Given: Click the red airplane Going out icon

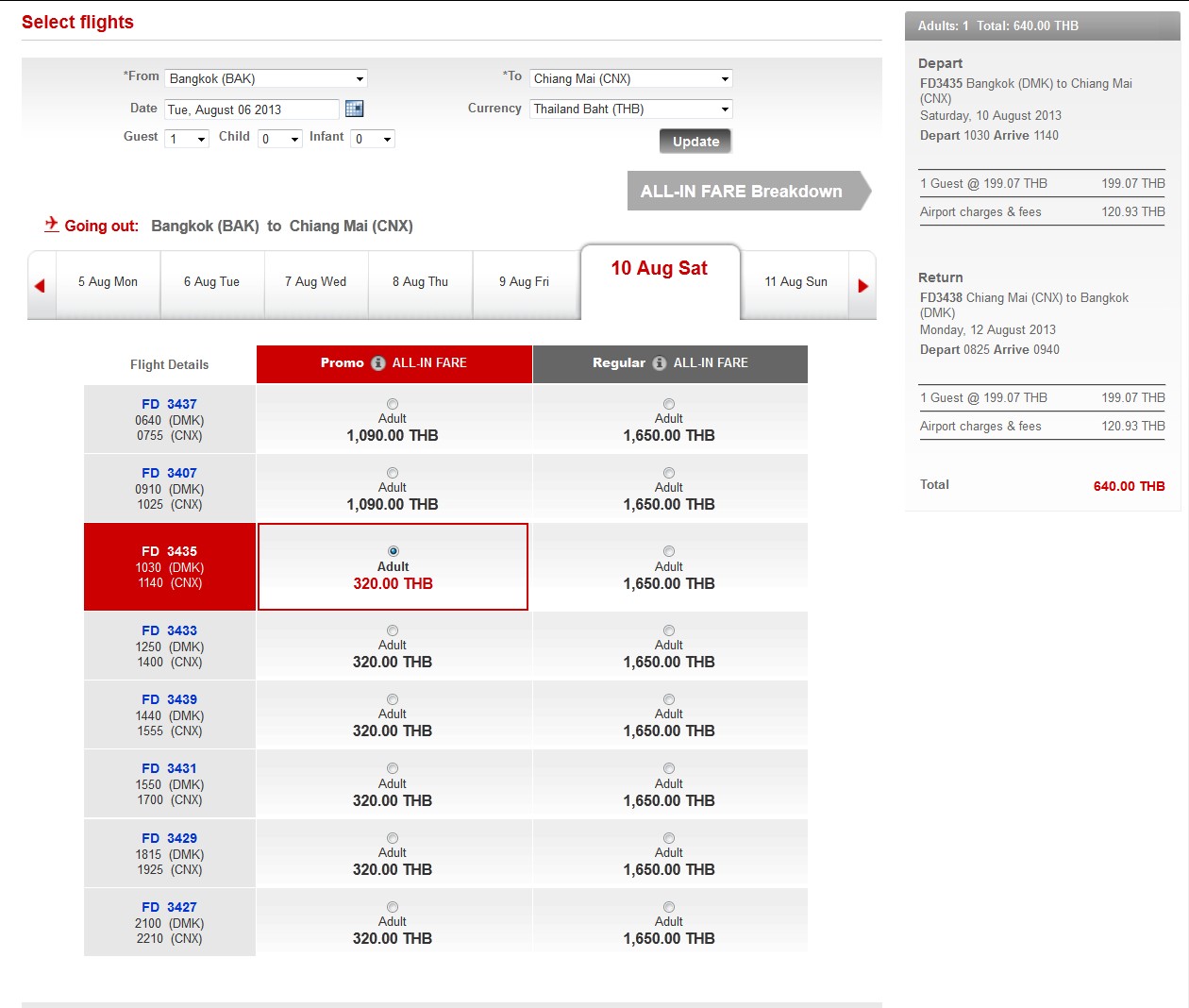Looking at the screenshot, I should point(52,224).
